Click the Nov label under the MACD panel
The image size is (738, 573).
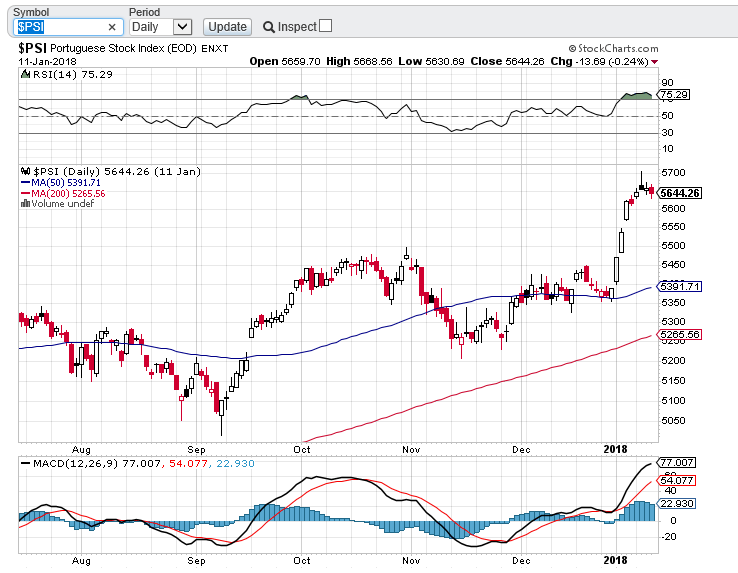click(411, 561)
